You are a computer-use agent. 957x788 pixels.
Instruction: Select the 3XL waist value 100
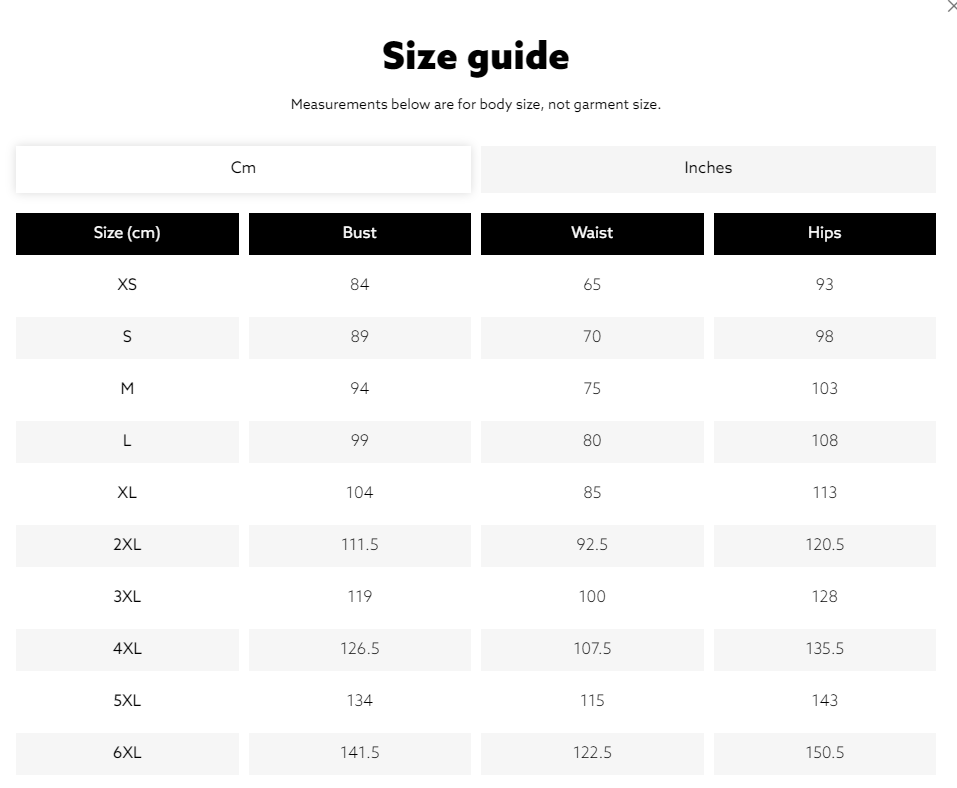click(592, 597)
